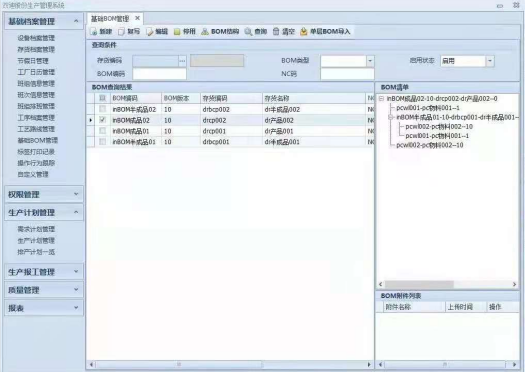Select the tree node inBOM半成品01-10-drbcp001
This screenshot has height=372, width=525.
coord(457,117)
